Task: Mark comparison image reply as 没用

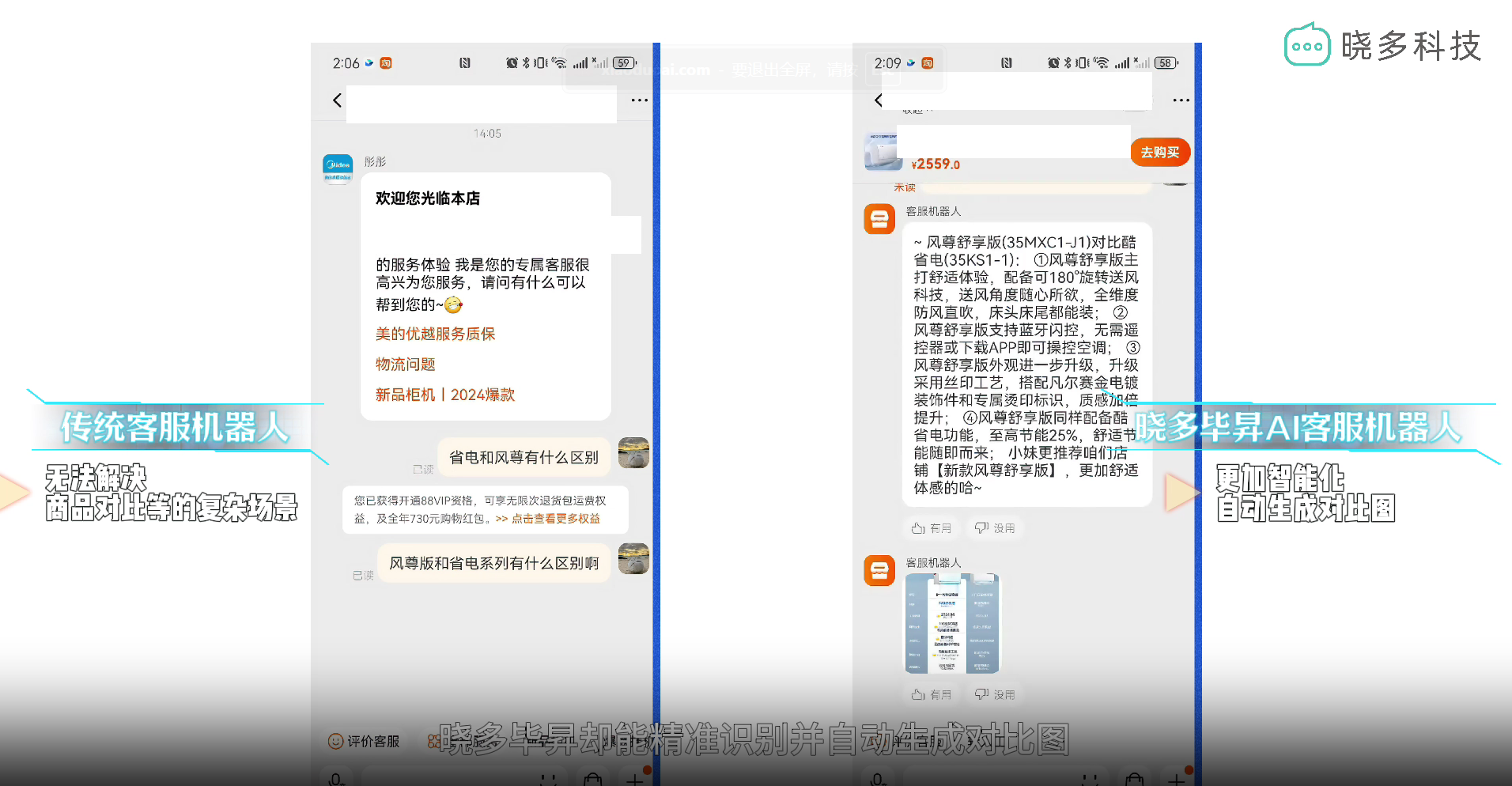Action: 995,695
